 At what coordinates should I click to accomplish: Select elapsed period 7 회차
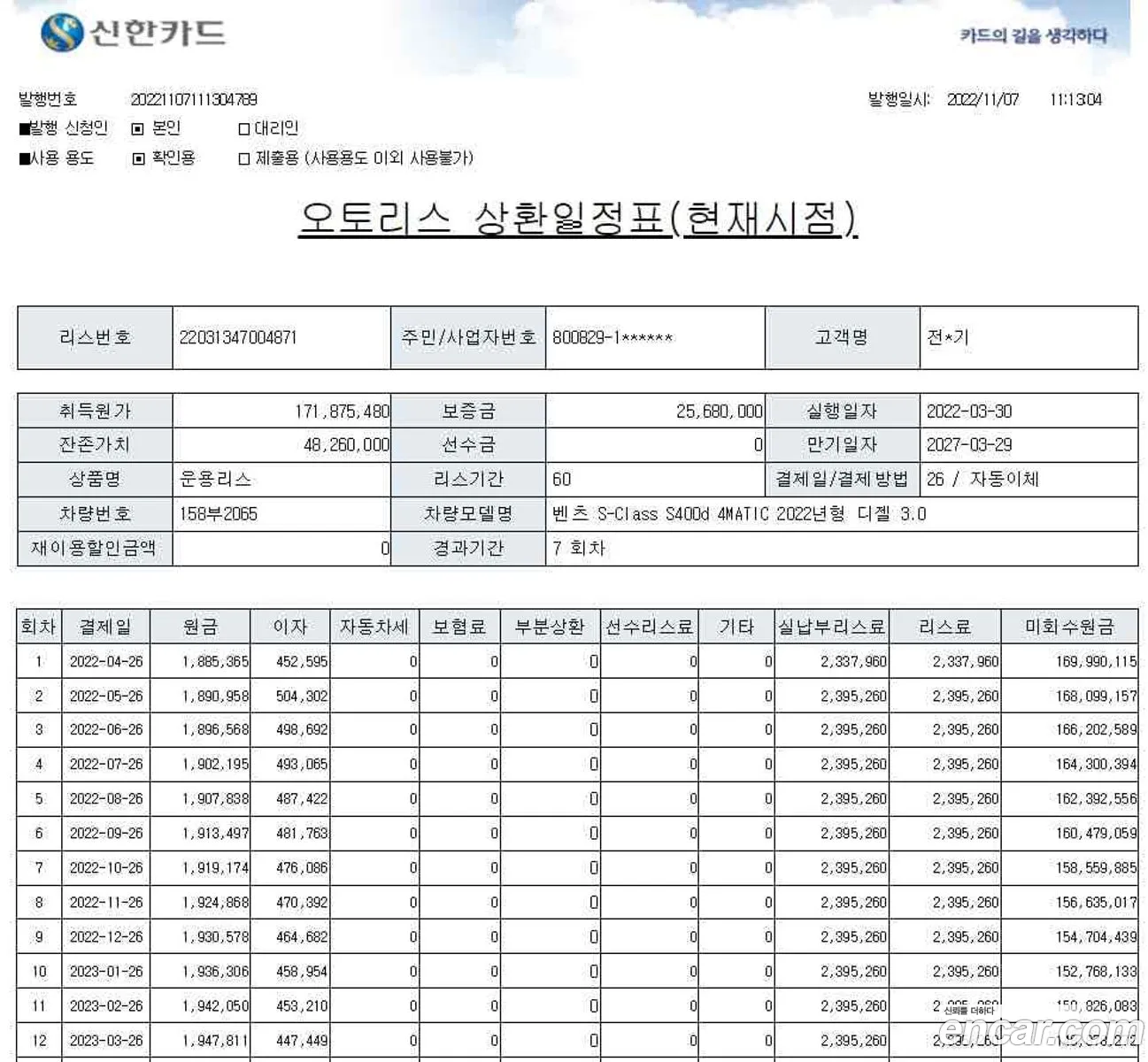tap(579, 548)
